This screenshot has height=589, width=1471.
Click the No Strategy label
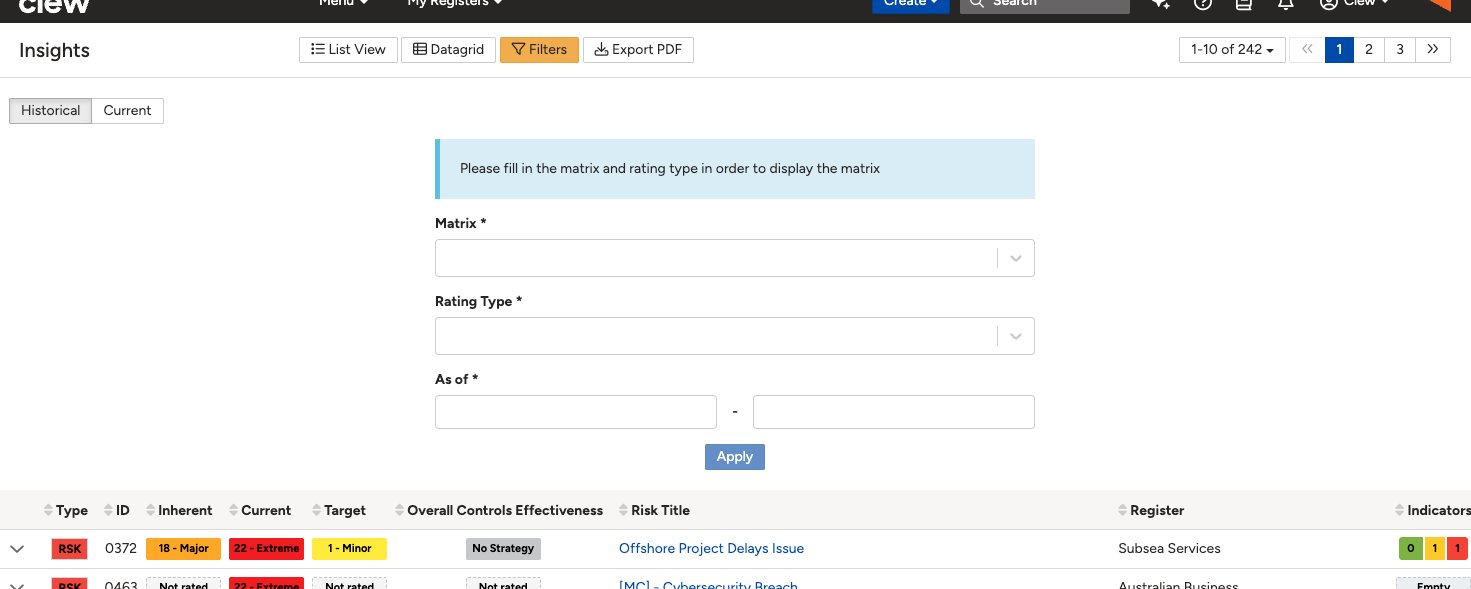[x=503, y=549]
